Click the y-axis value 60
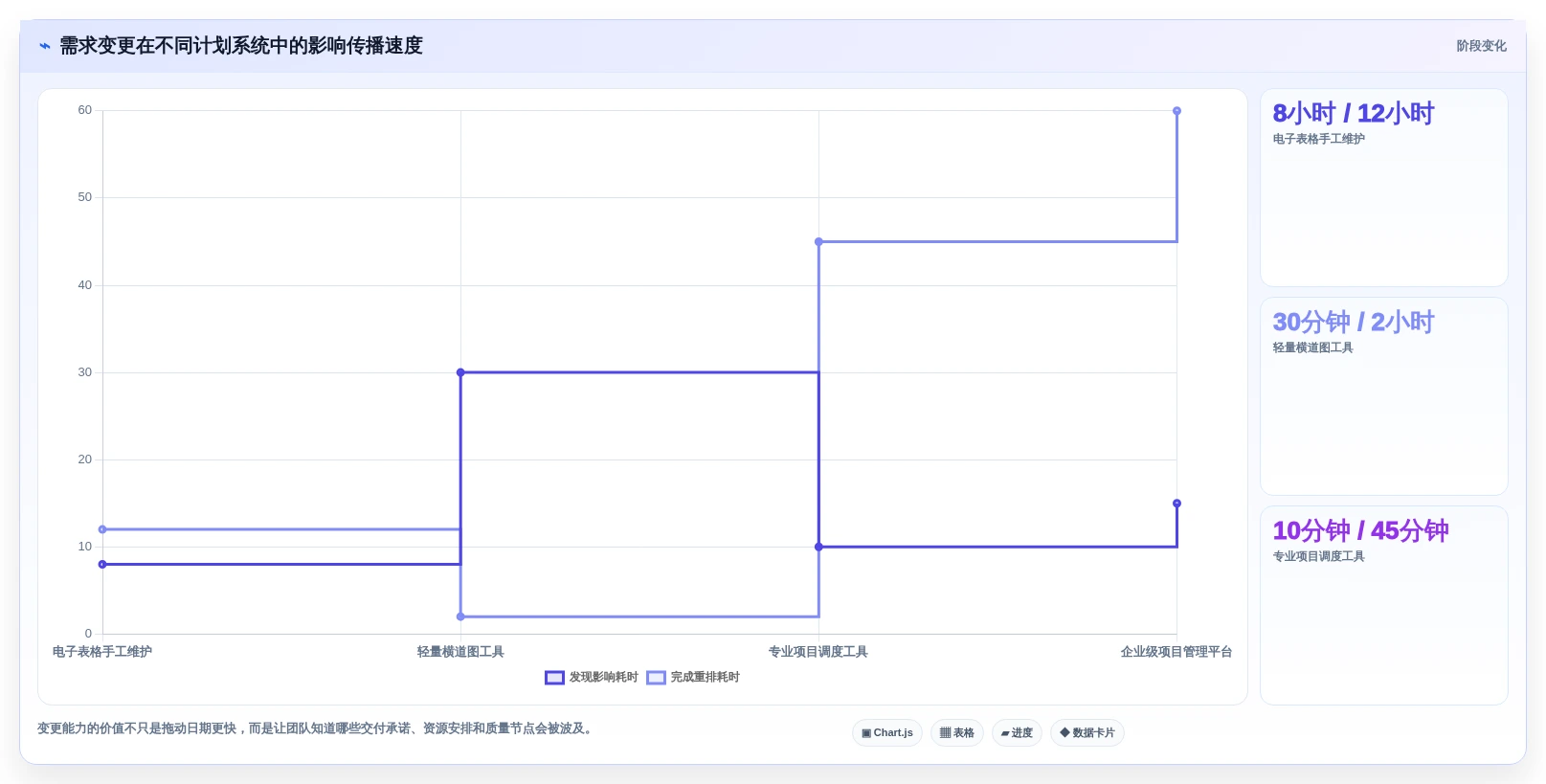 pos(85,110)
